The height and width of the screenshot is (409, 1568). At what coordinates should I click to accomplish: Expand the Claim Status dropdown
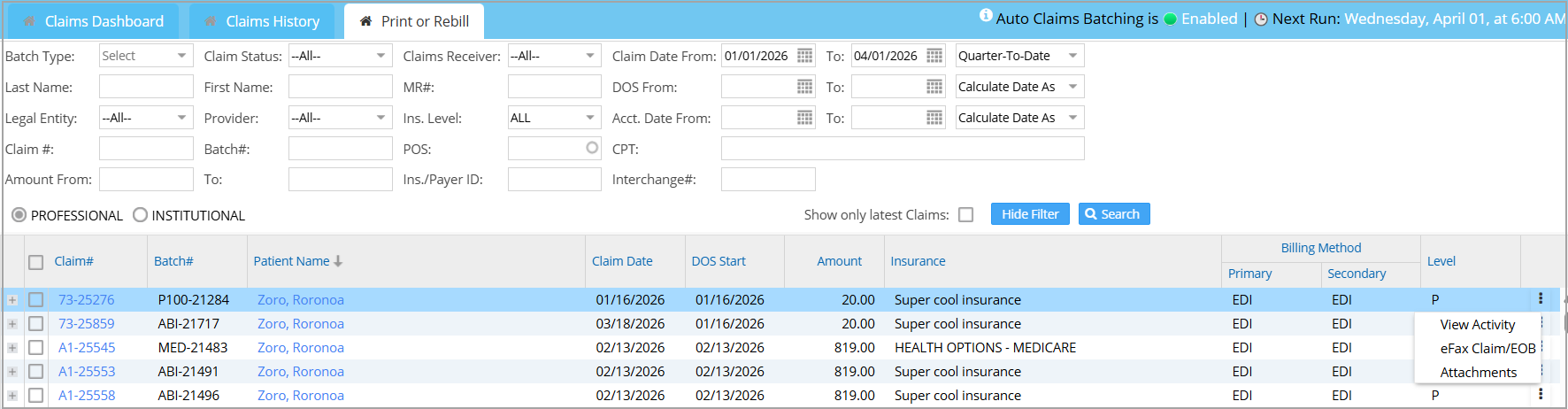340,56
